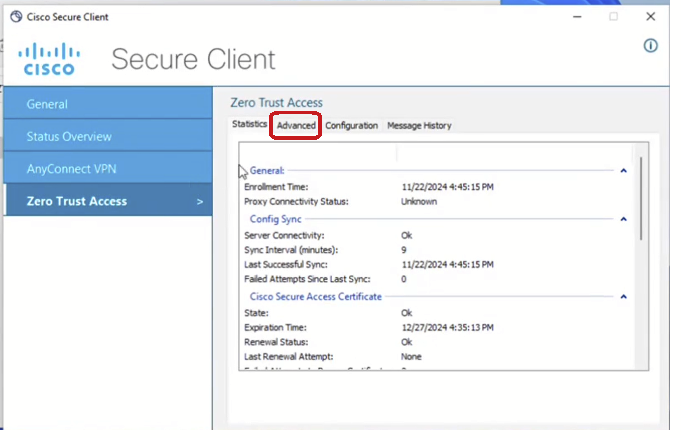Click the Cisco logo
The height and width of the screenshot is (438, 681).
tap(49, 59)
